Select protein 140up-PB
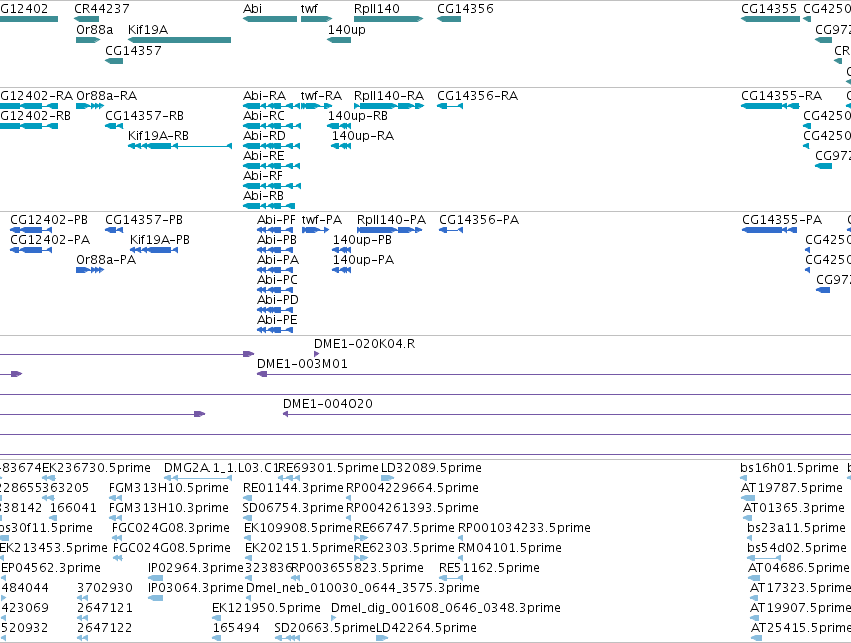The height and width of the screenshot is (643, 851). tap(363, 240)
